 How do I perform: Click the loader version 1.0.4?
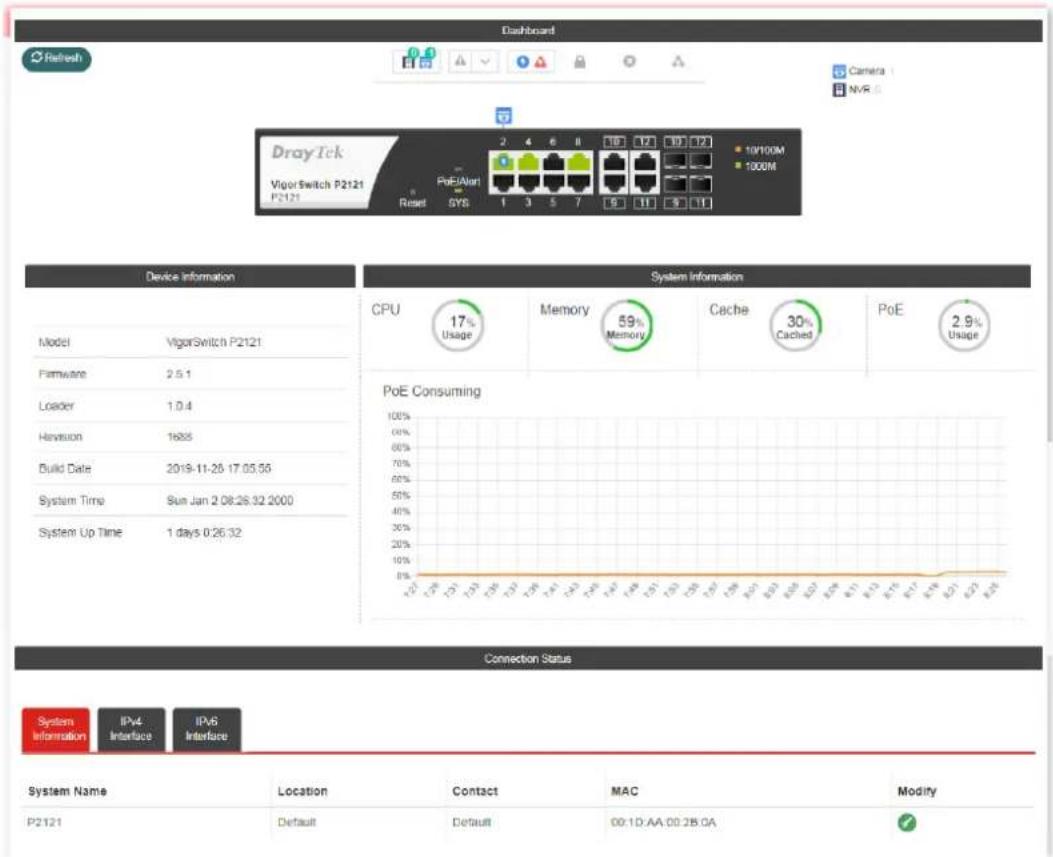(x=179, y=406)
